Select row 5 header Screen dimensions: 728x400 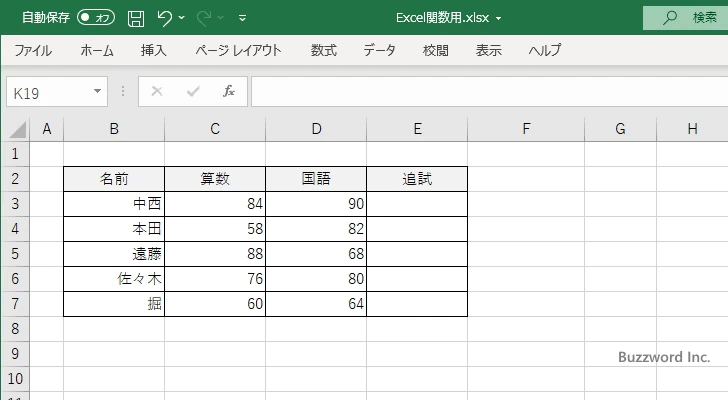point(15,254)
